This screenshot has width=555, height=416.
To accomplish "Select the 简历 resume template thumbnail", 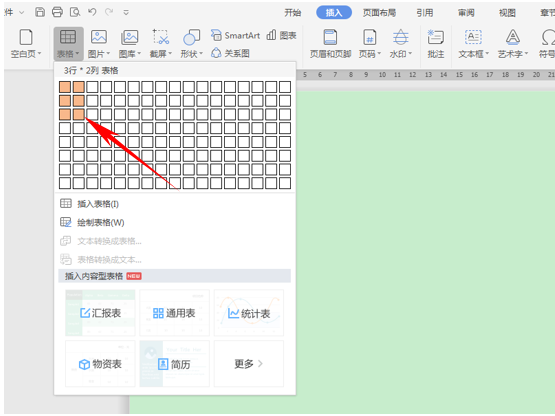I will [x=174, y=364].
